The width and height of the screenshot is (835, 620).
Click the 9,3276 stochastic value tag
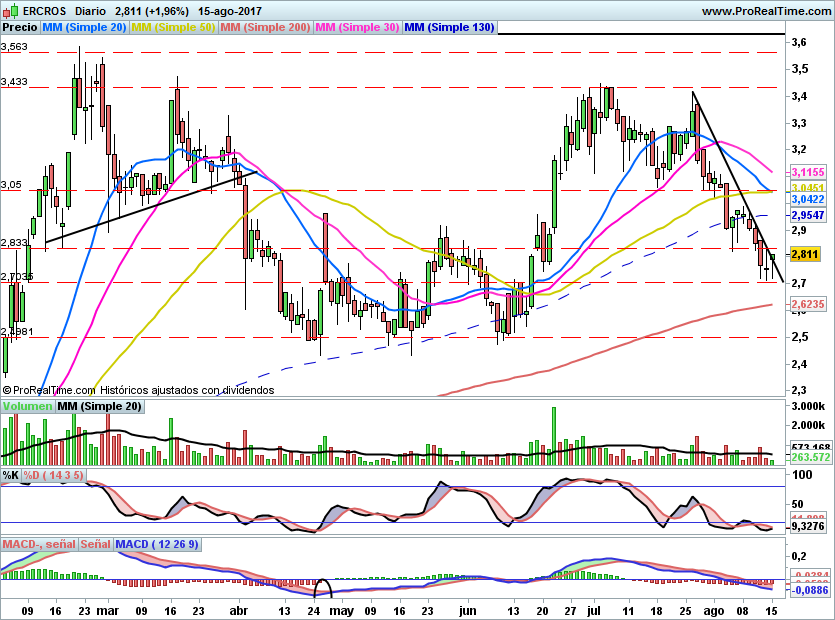[807, 525]
